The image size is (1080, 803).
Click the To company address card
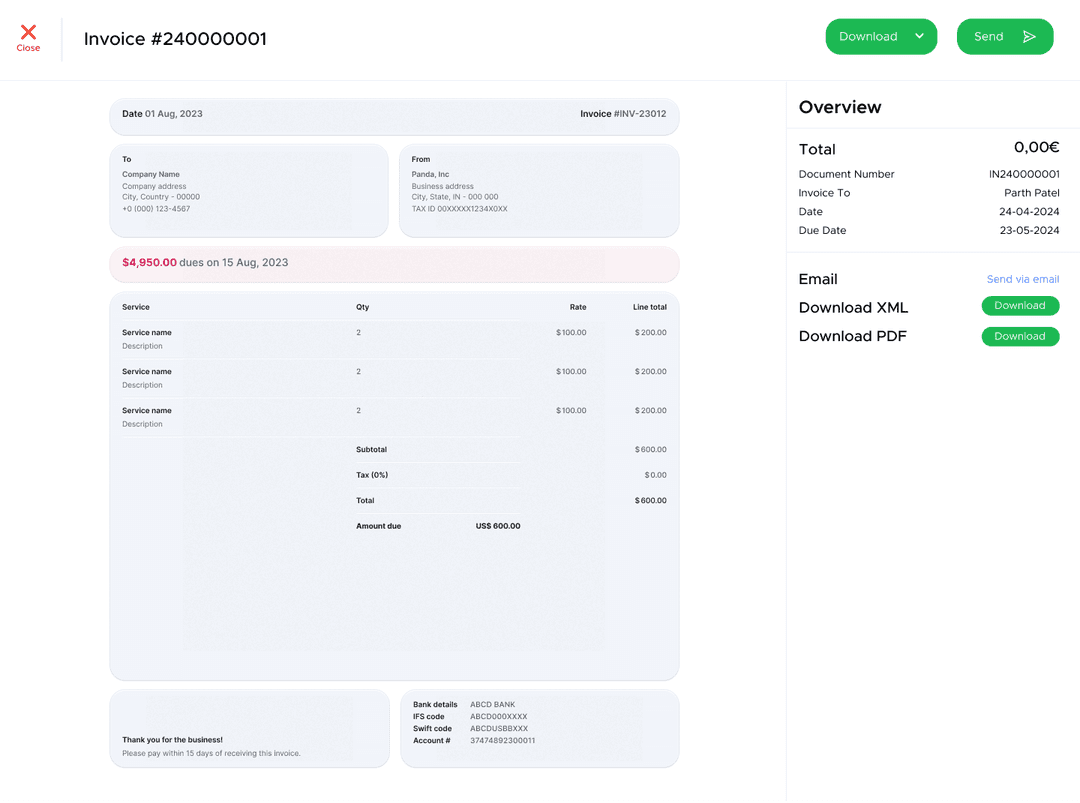pyautogui.click(x=249, y=190)
